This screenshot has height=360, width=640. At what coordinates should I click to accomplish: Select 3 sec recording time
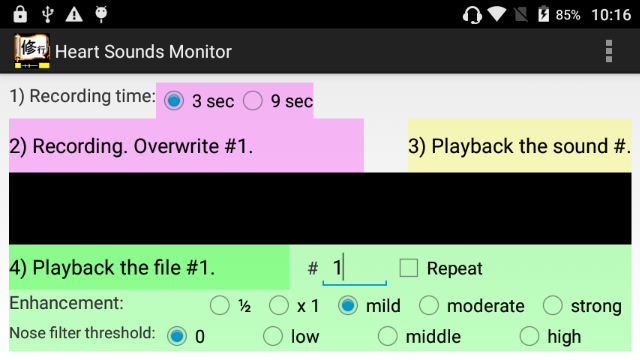pyautogui.click(x=199, y=101)
